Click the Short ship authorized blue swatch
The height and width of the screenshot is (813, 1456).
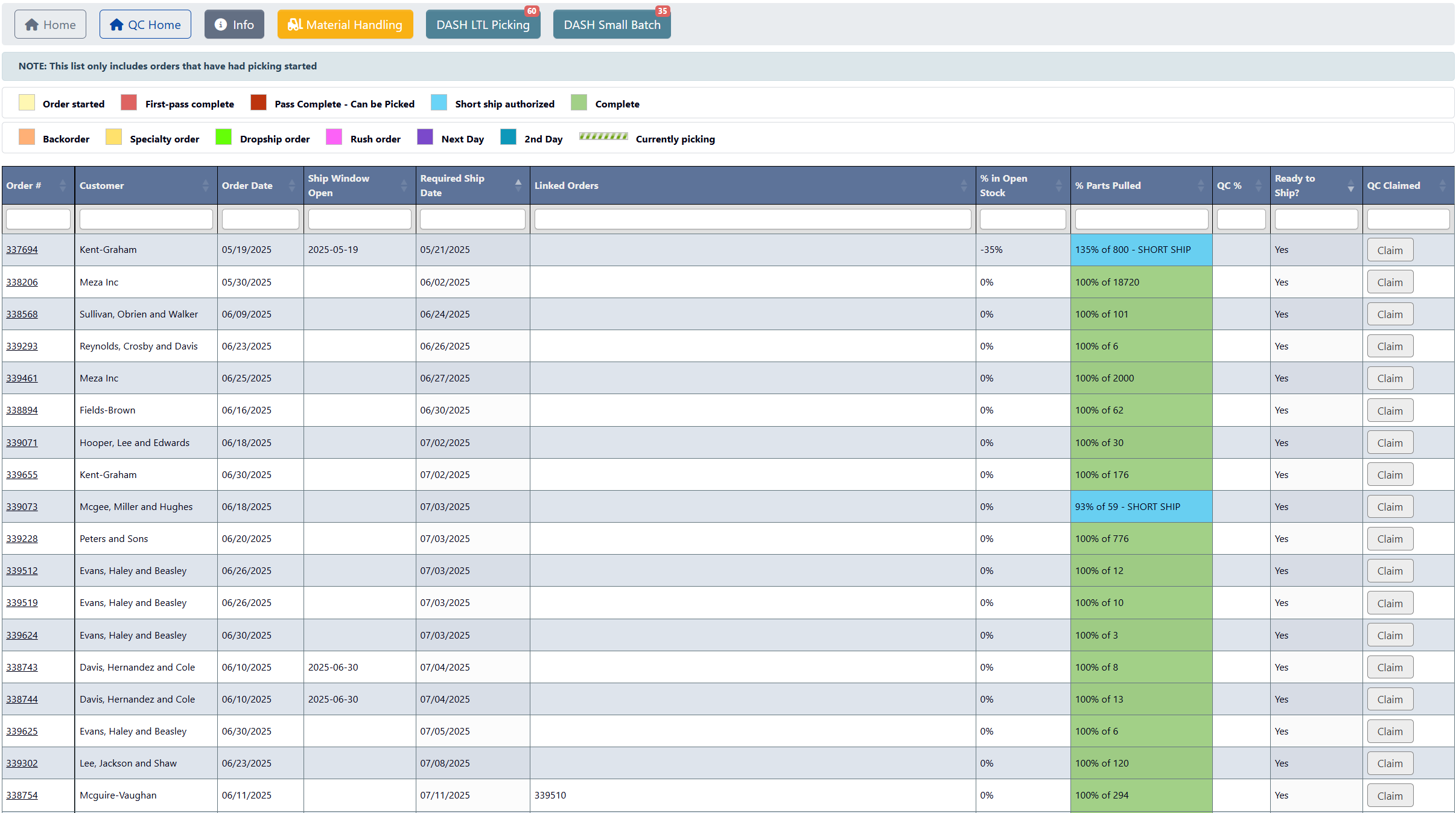[439, 103]
